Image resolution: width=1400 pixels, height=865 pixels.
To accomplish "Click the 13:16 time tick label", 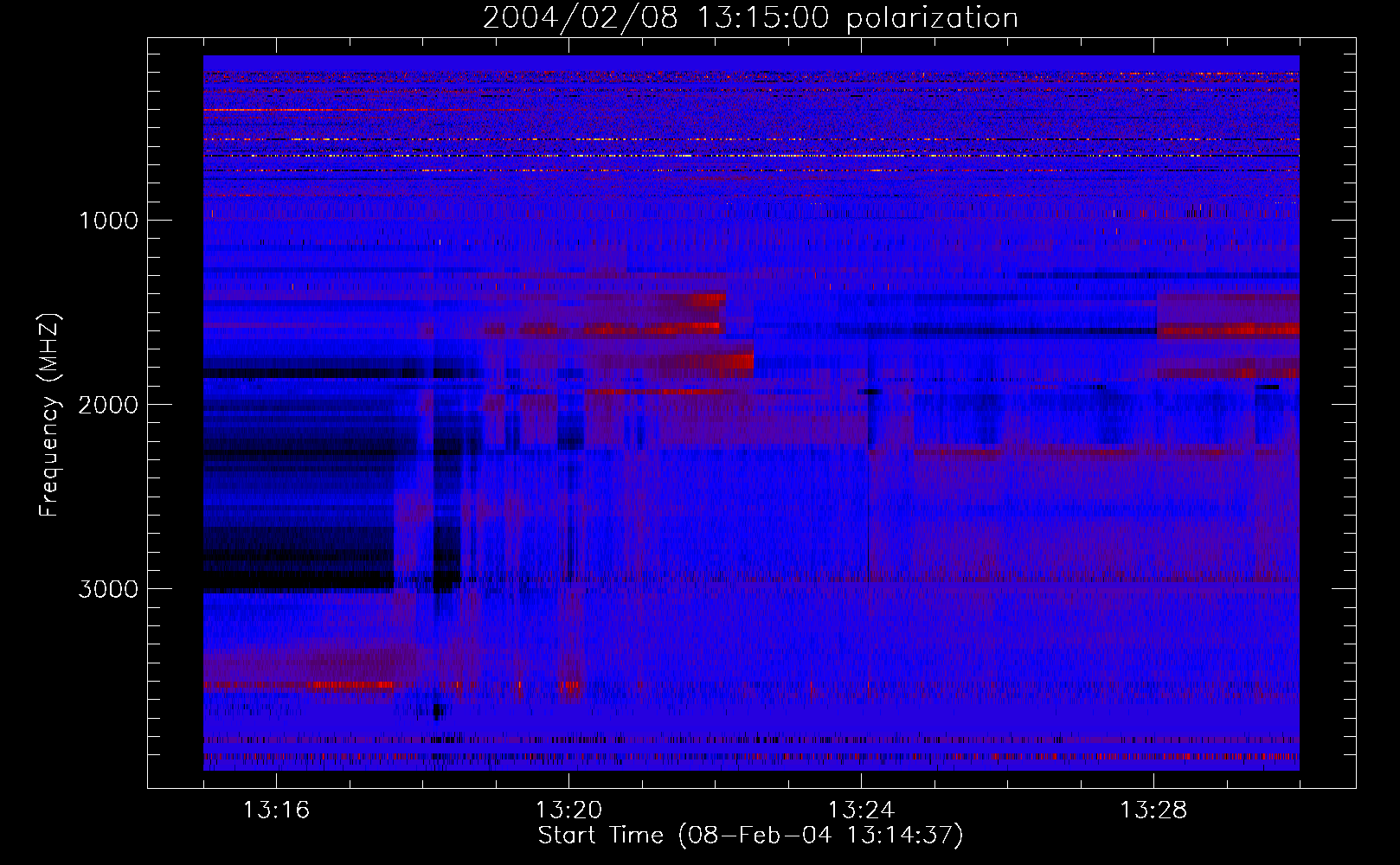I will [x=276, y=811].
